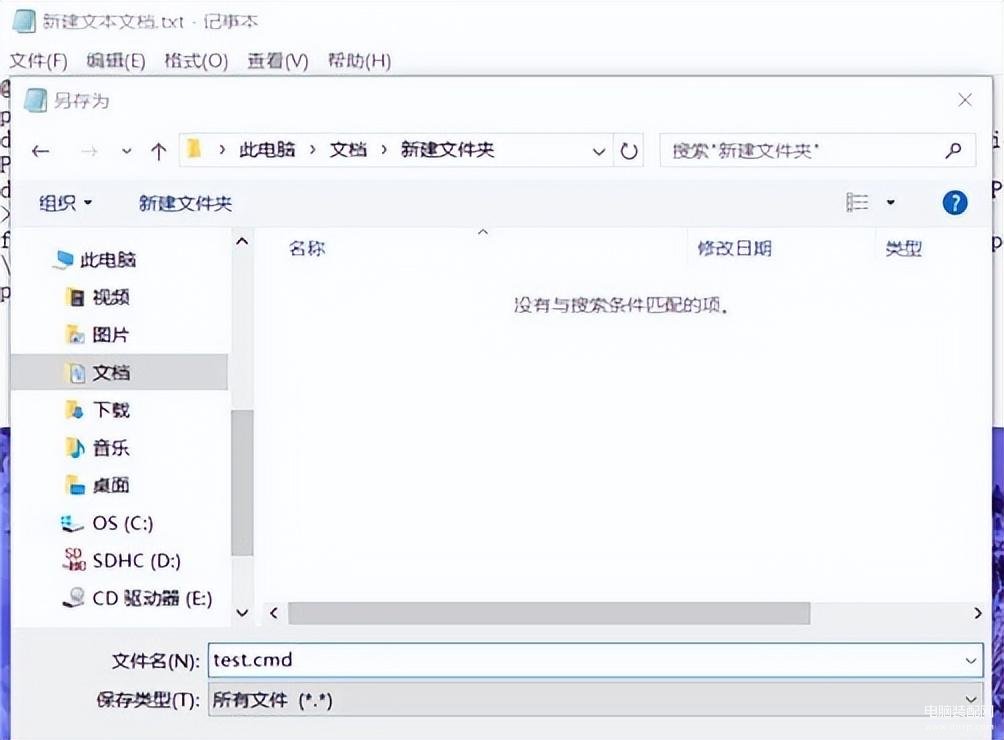Click the view layout icon
The width and height of the screenshot is (1004, 740).
[857, 203]
